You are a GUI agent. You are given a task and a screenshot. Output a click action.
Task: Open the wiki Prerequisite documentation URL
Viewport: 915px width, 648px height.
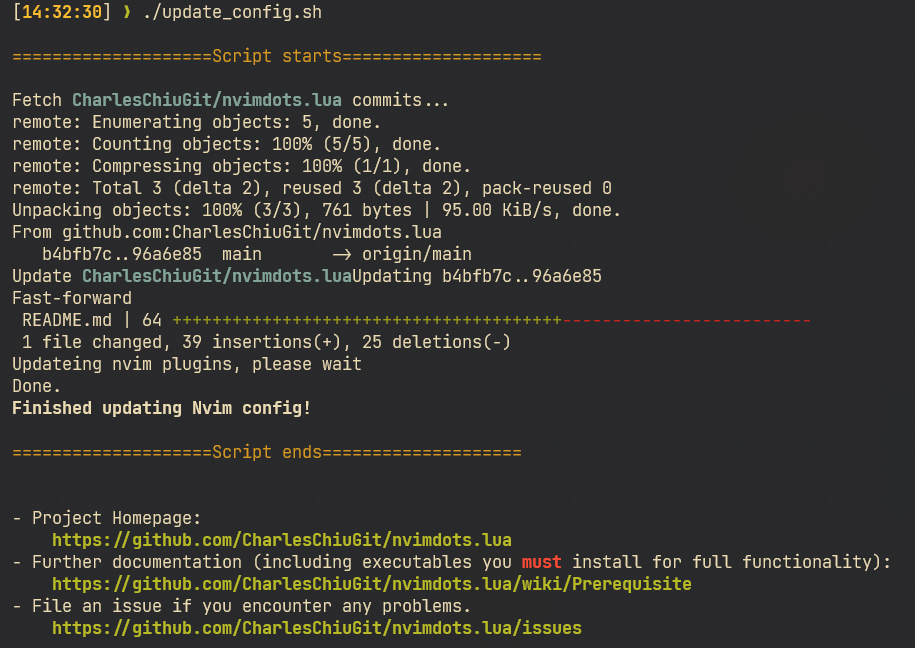click(371, 584)
